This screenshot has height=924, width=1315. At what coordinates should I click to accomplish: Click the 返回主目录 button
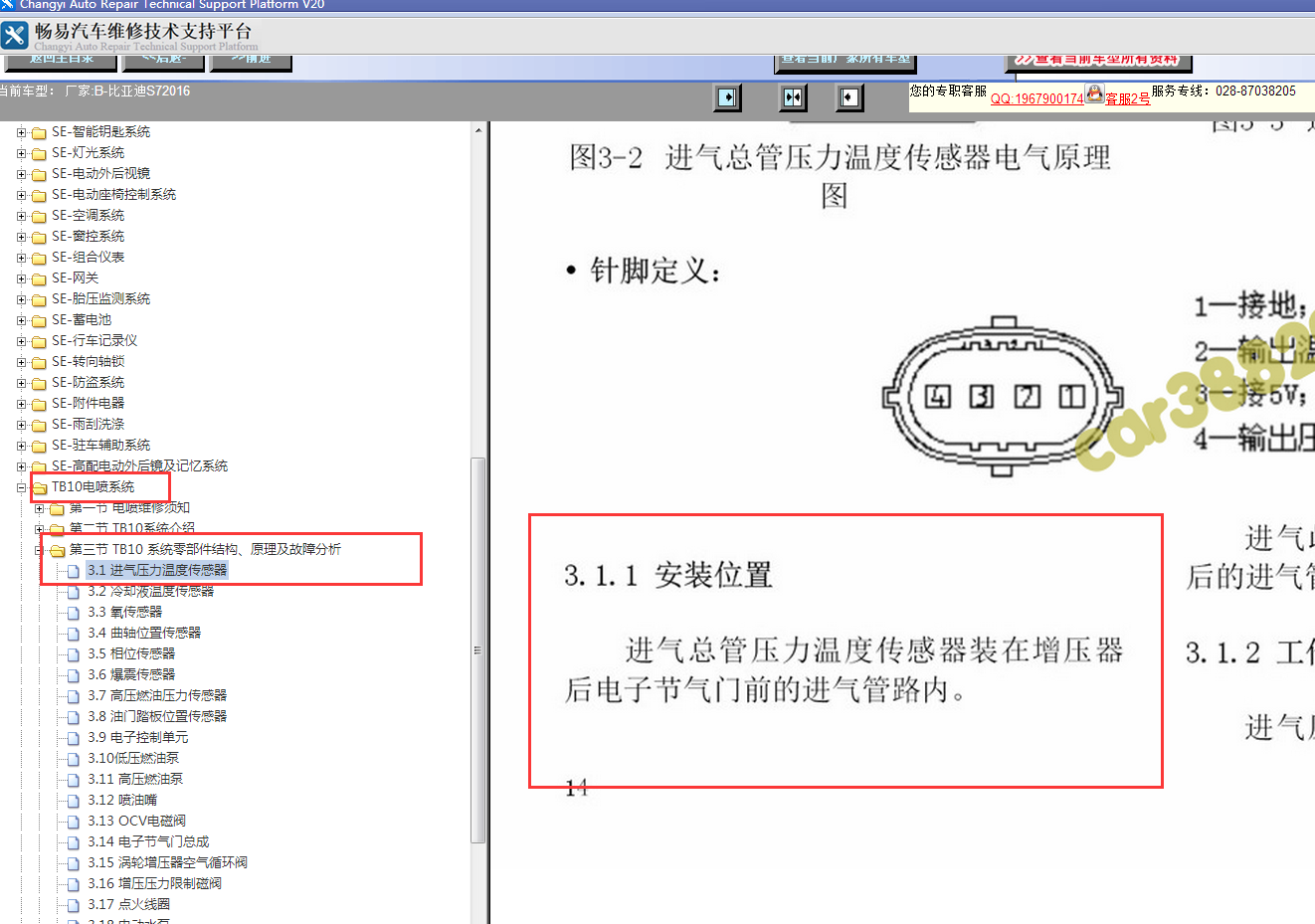coord(61,62)
